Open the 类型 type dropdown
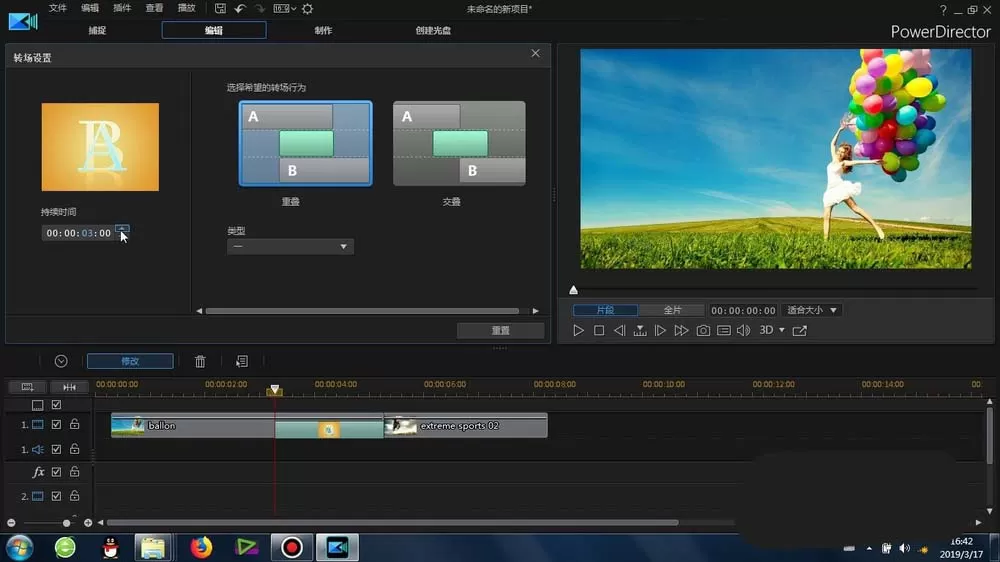 (x=290, y=246)
